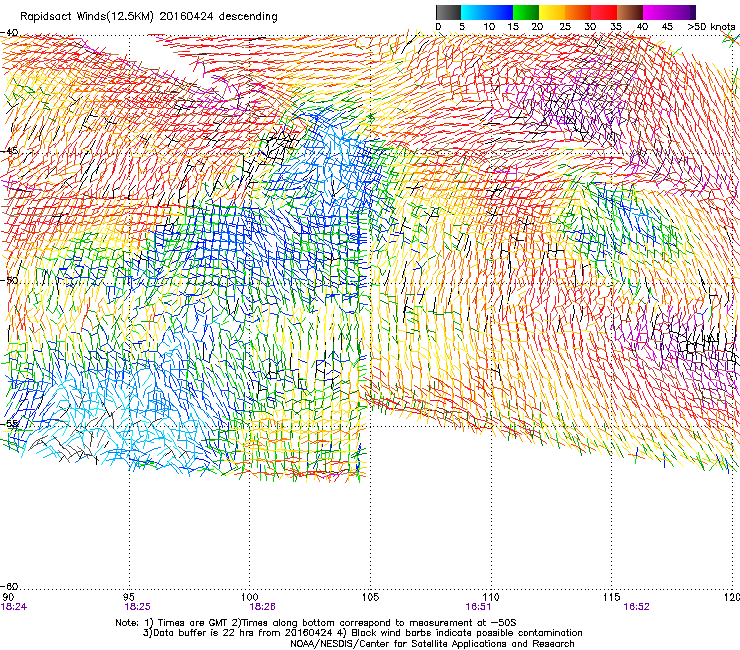Click the 16:52 measurement time label

[x=636, y=607]
